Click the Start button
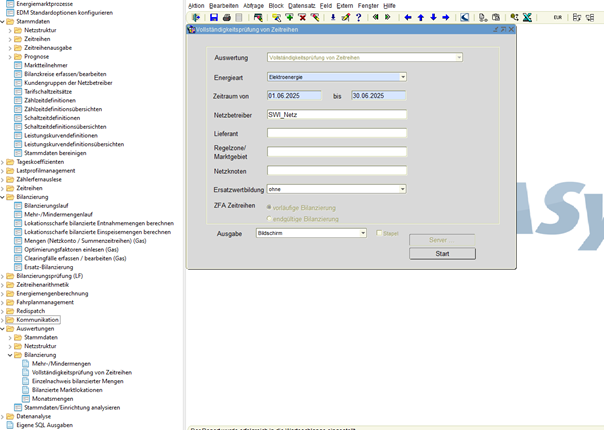 (x=442, y=254)
